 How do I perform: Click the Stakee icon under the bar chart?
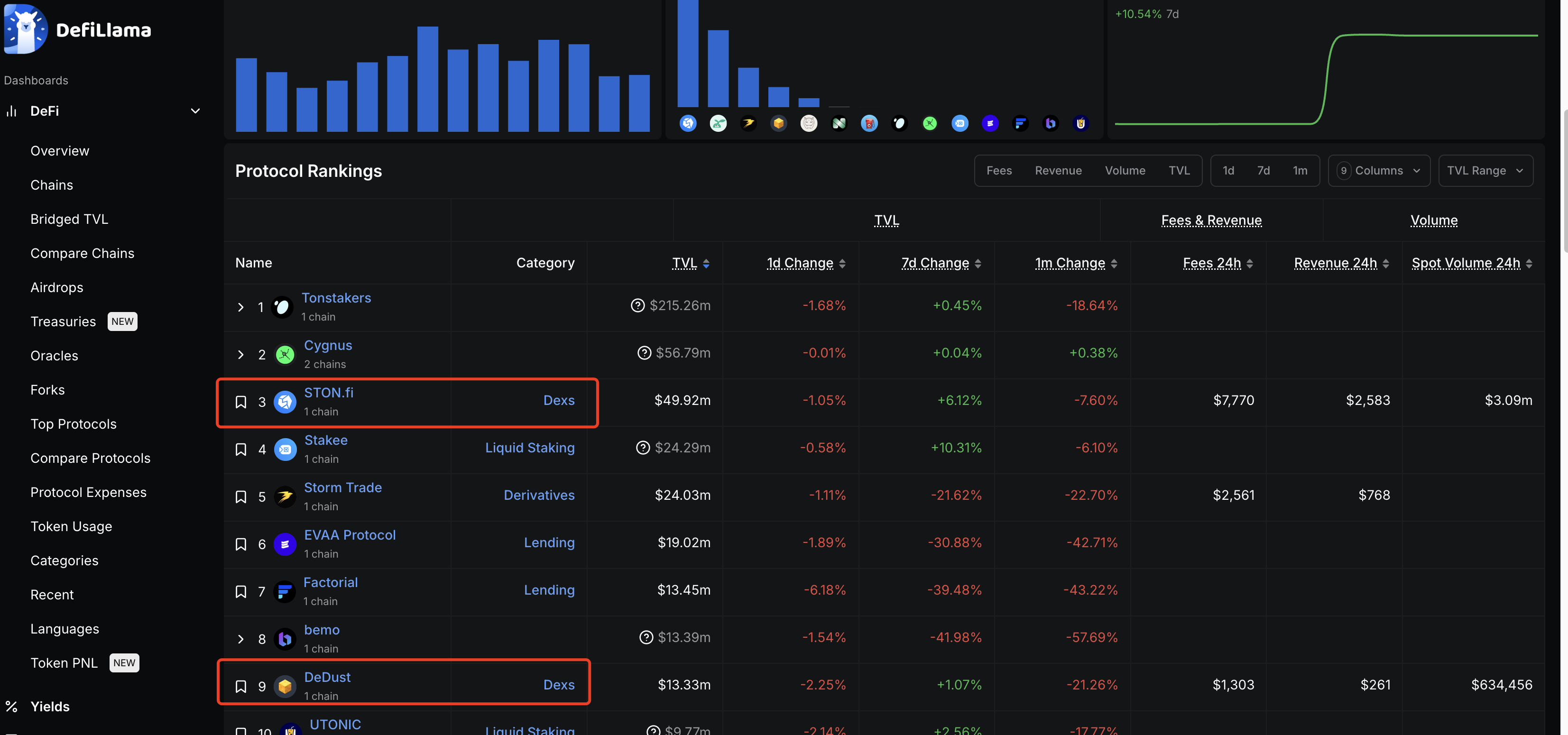tap(960, 123)
